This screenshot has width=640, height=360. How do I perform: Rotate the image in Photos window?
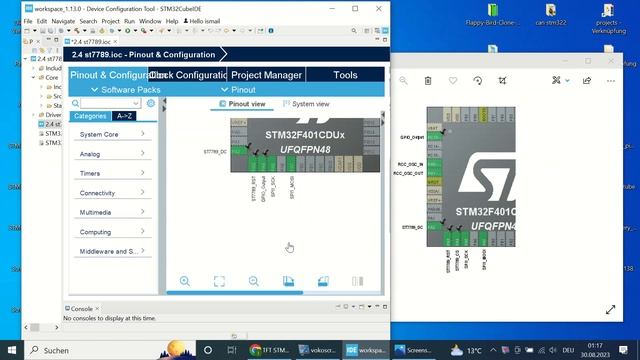click(478, 81)
